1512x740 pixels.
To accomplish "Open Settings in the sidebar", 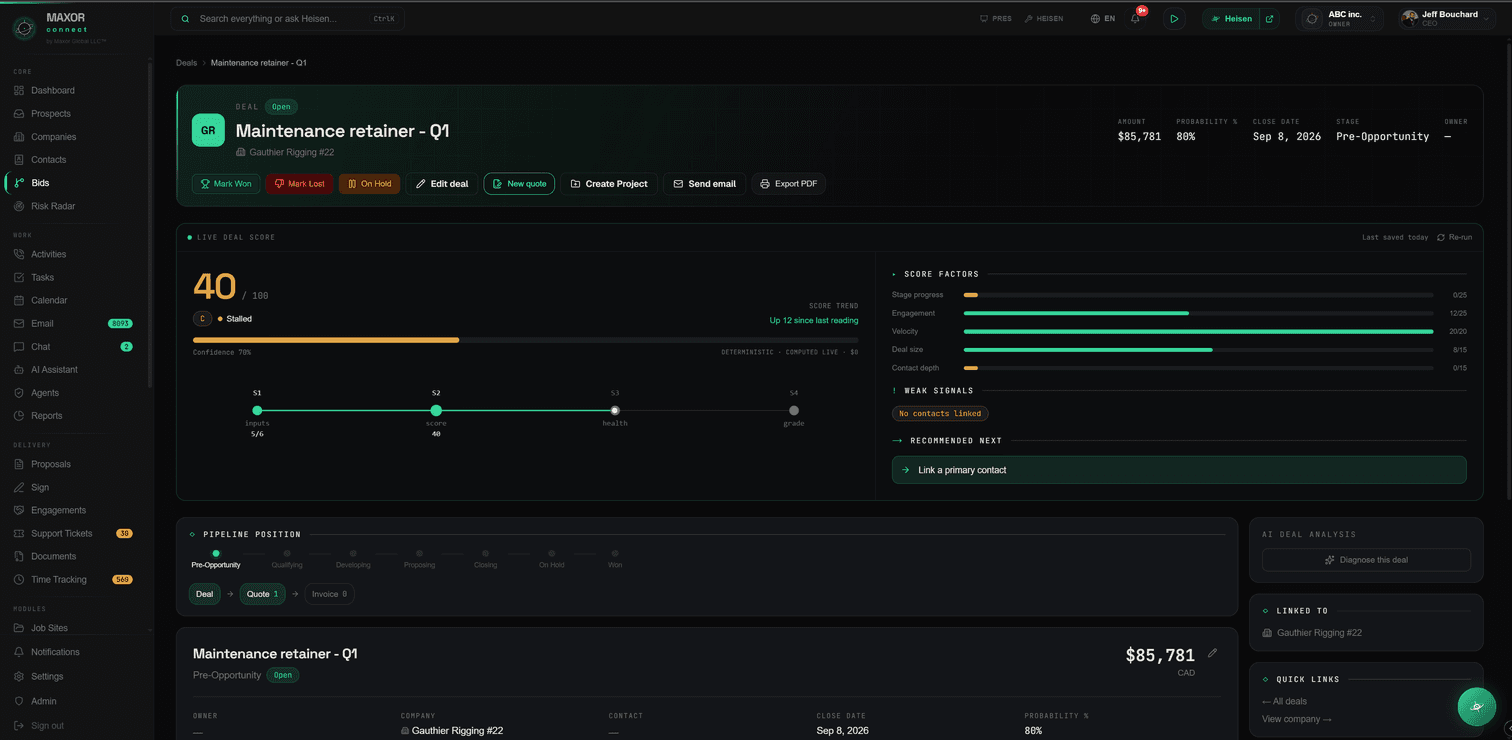I will point(47,677).
